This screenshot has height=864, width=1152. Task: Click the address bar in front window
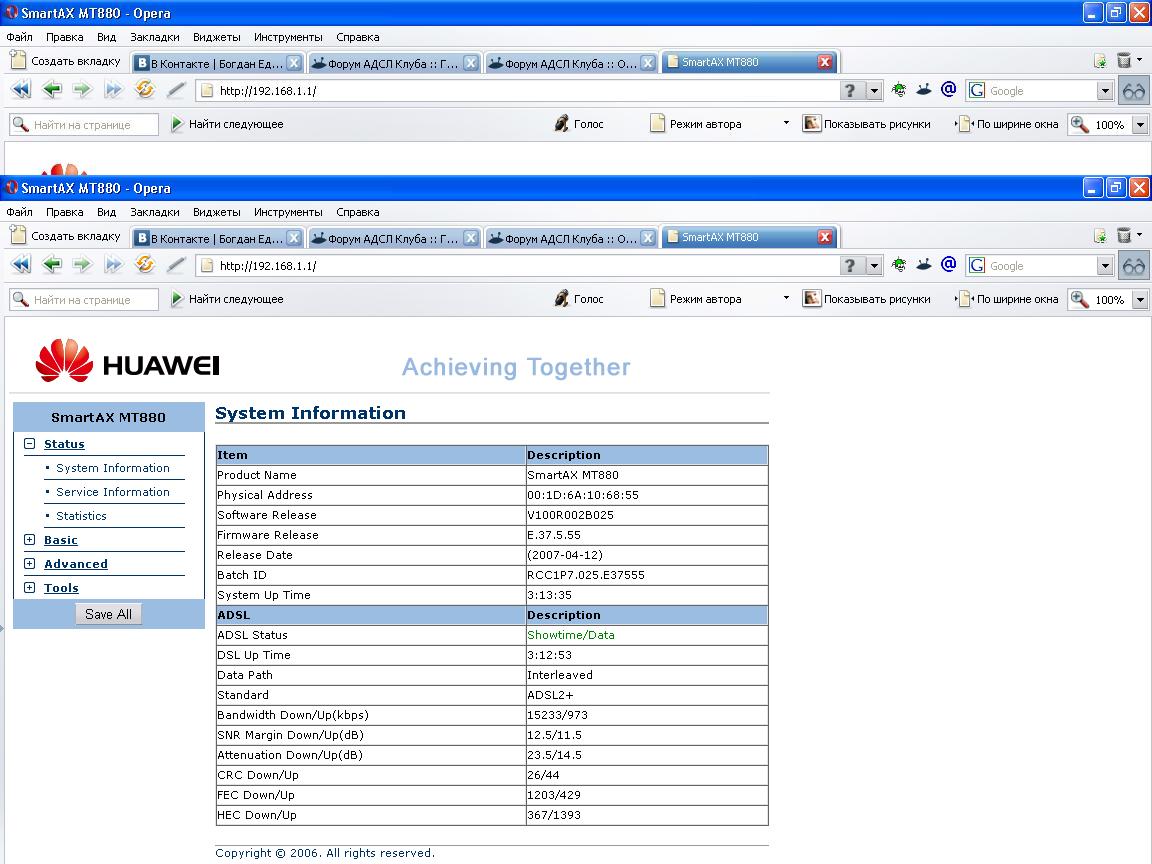click(517, 266)
